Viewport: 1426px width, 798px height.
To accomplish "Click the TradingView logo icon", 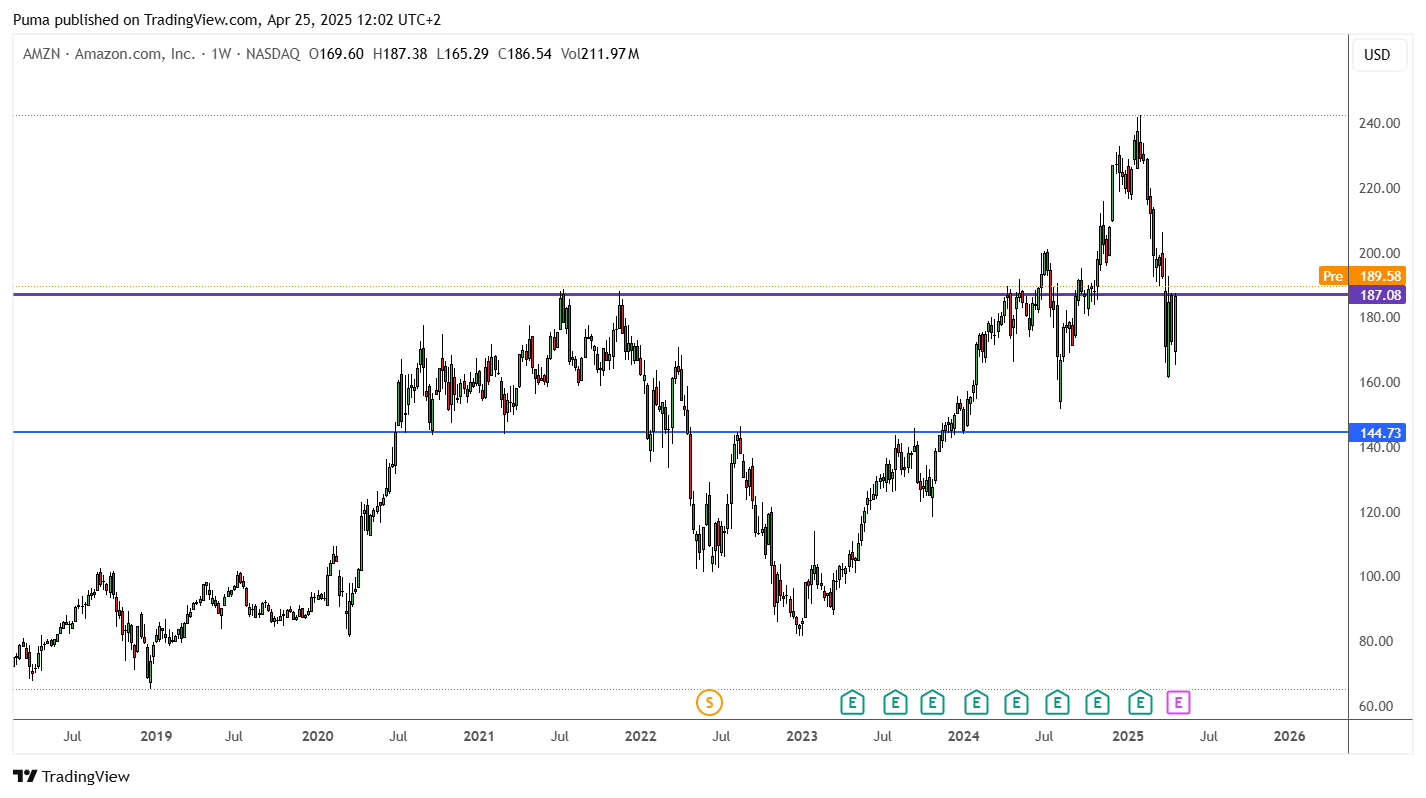I will click(x=25, y=776).
